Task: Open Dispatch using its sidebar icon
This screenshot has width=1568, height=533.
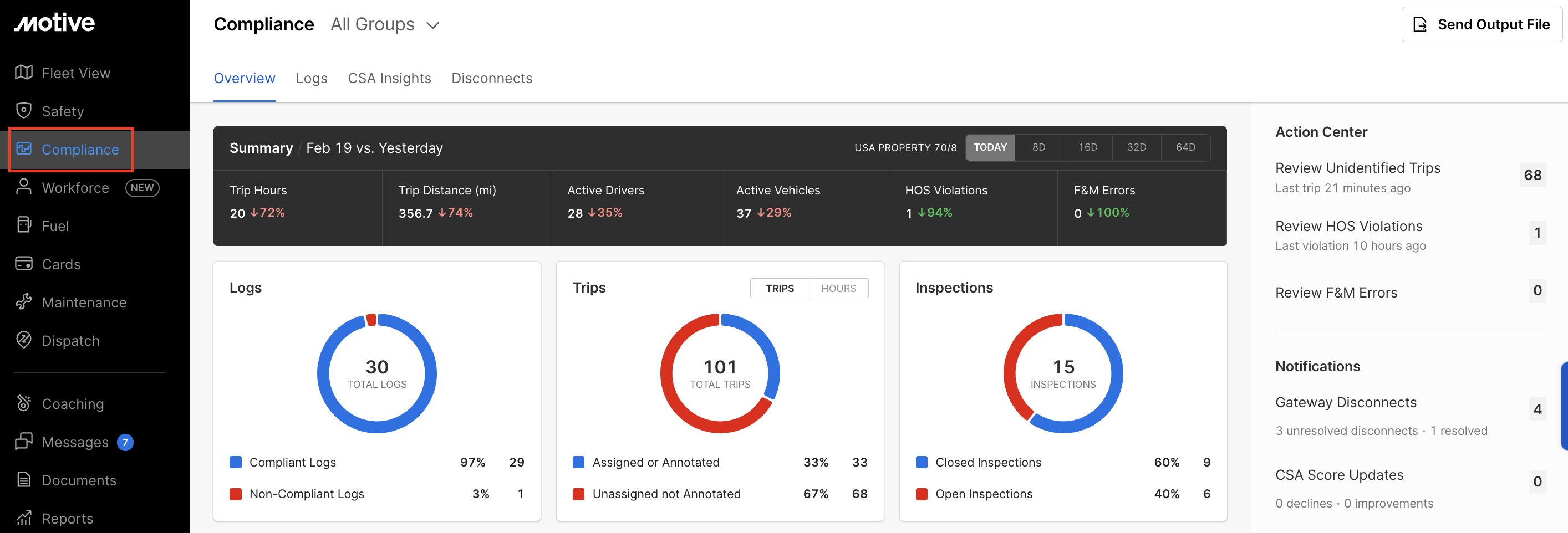Action: coord(24,340)
